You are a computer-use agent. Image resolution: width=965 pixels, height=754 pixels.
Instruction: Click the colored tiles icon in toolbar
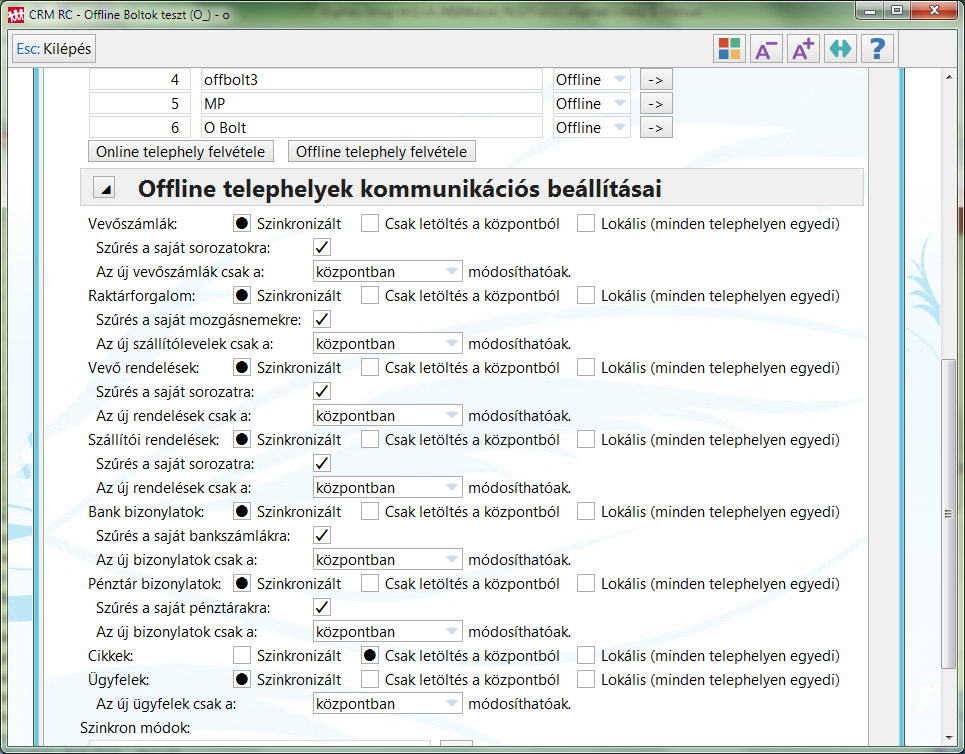click(729, 49)
